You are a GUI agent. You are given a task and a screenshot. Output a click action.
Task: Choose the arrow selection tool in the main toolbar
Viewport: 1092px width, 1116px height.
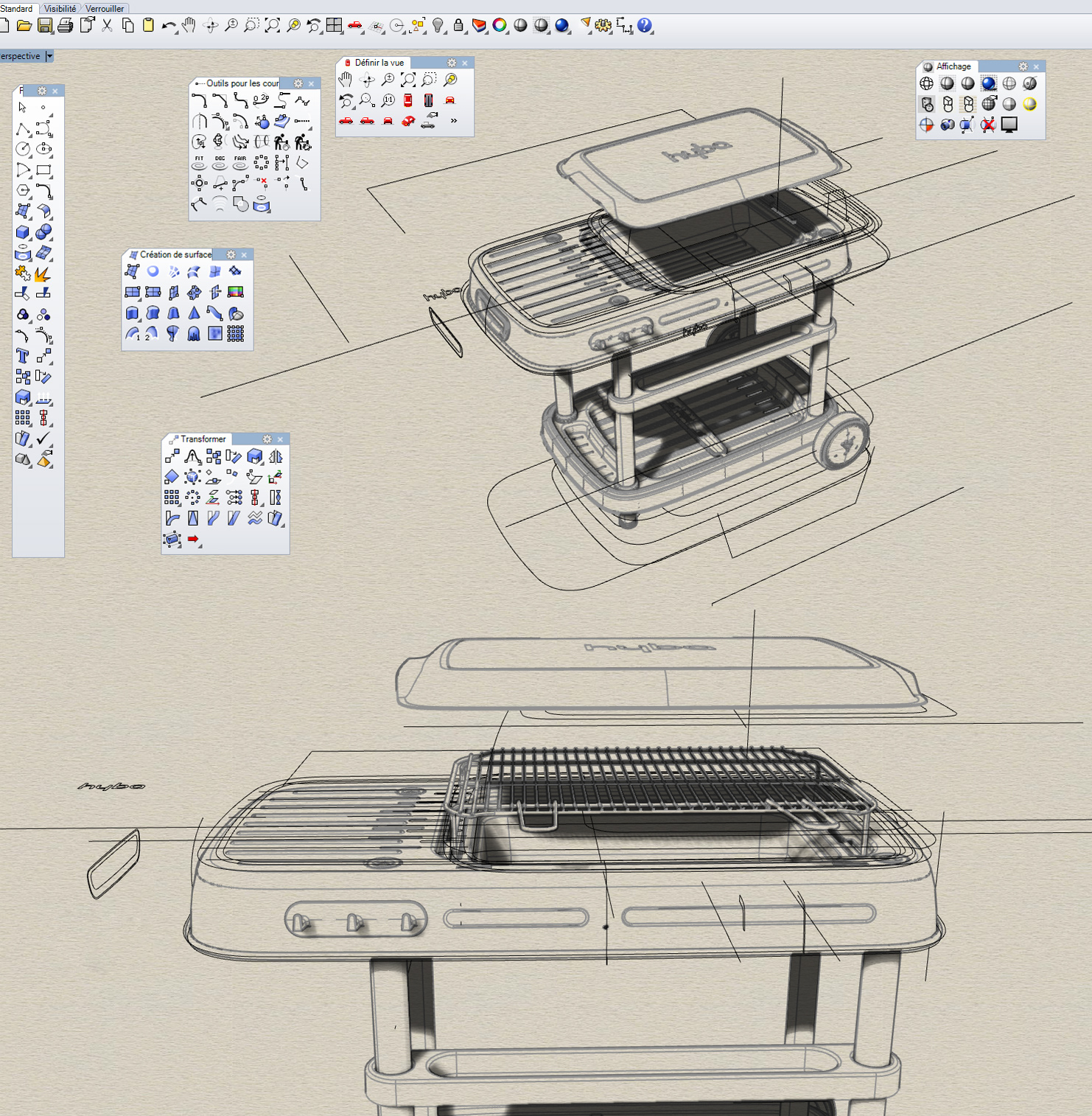[x=23, y=108]
